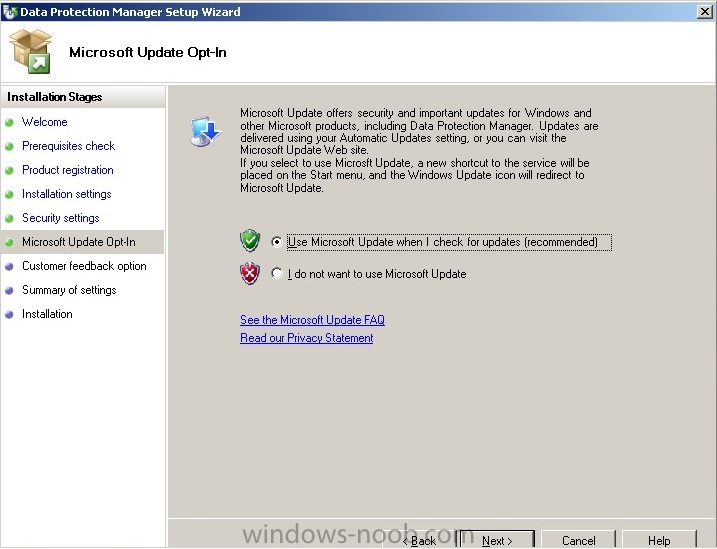Click the Installation Stages header
The image size is (717, 549).
83,97
